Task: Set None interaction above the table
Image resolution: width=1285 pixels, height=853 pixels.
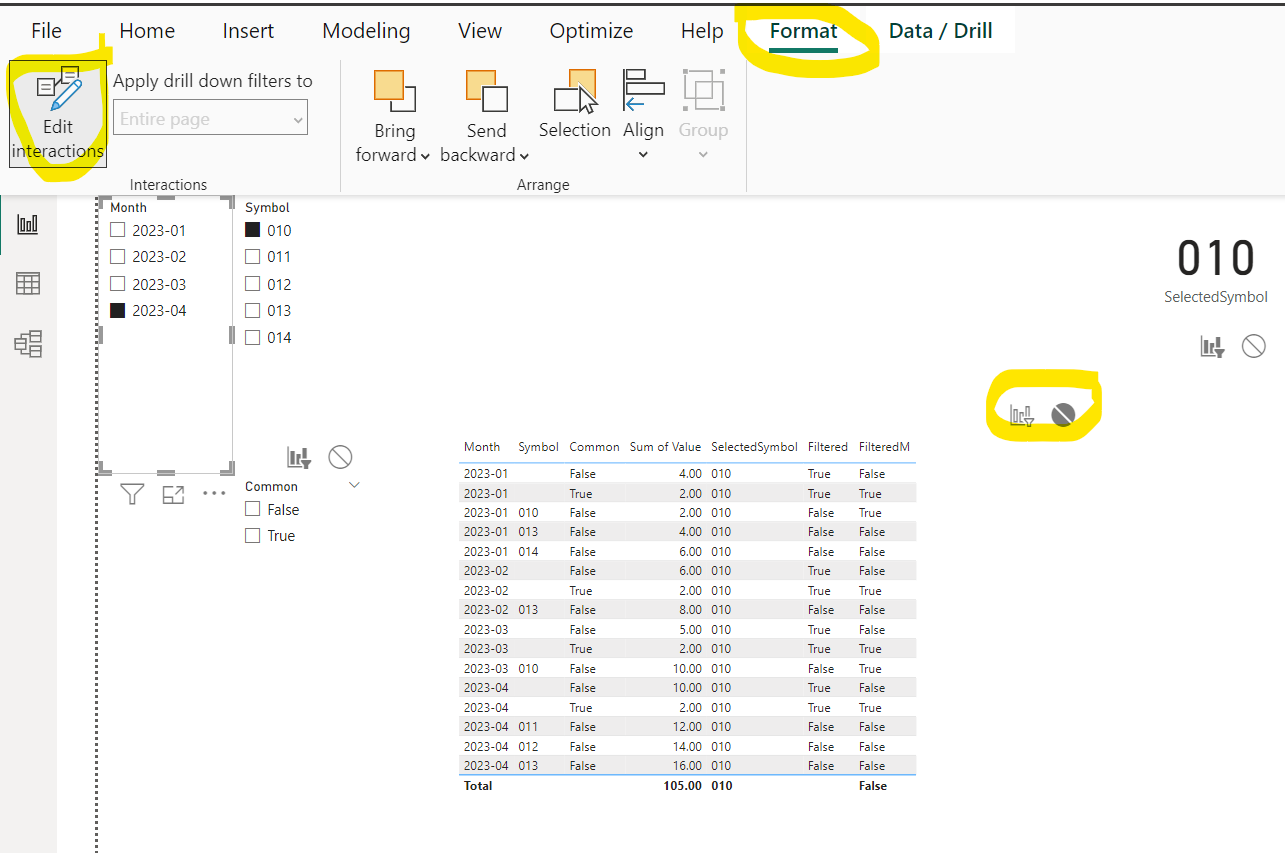Action: click(x=1063, y=415)
